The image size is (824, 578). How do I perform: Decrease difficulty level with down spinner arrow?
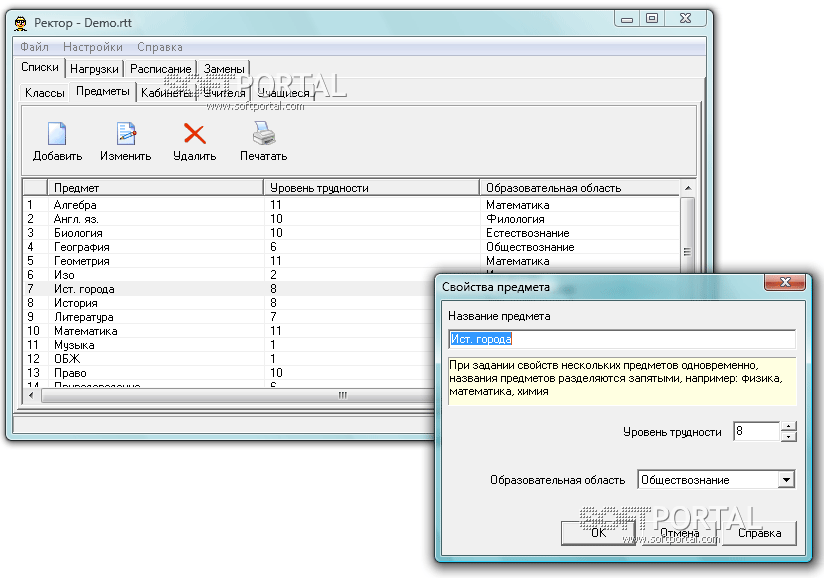pos(788,437)
